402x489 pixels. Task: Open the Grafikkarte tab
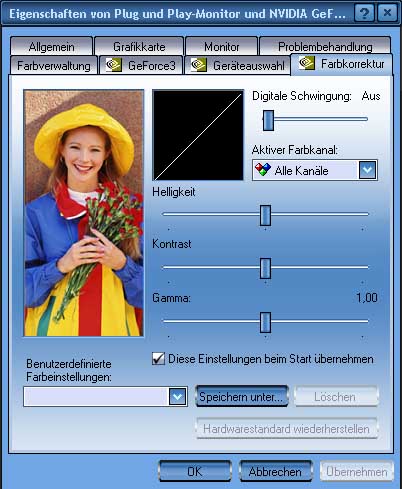click(x=139, y=46)
